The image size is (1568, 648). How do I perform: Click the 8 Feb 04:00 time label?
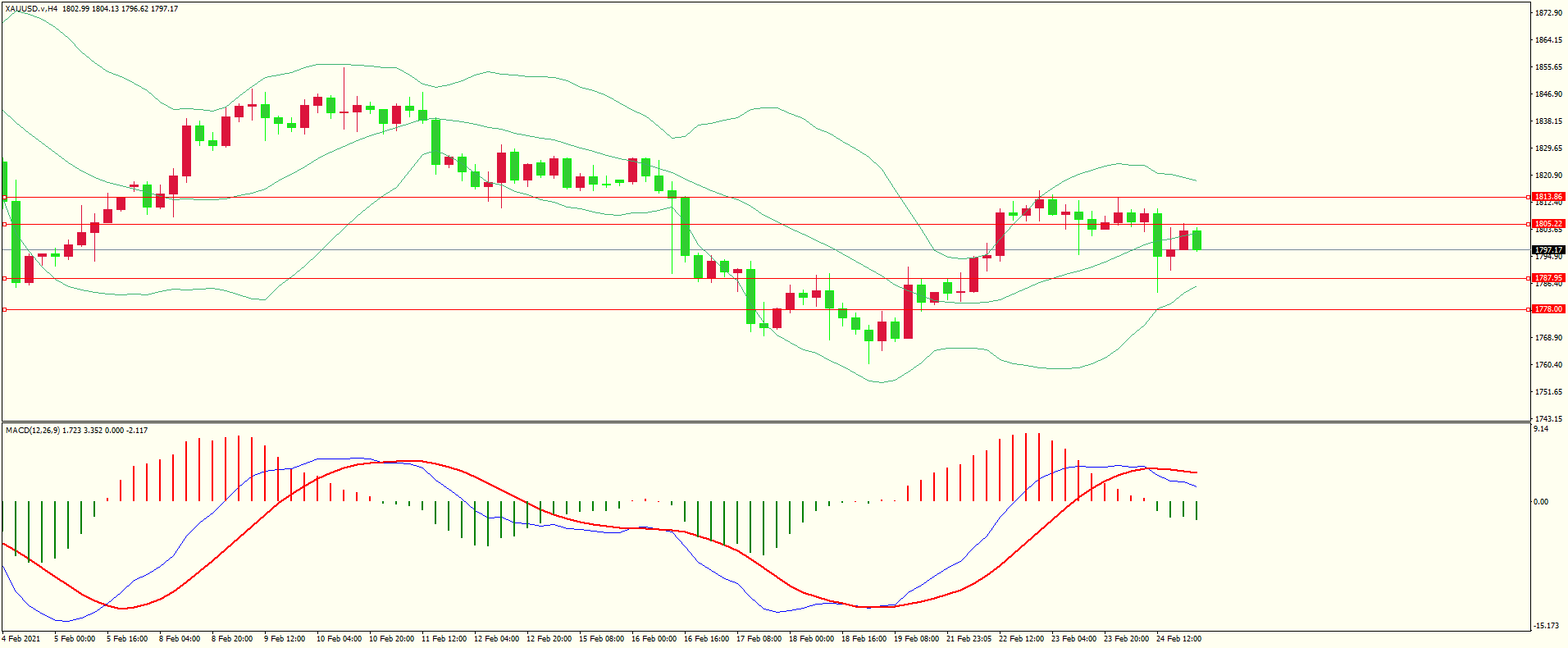tap(180, 639)
